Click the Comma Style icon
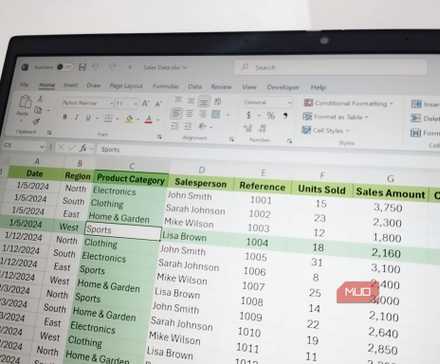 tap(285, 116)
